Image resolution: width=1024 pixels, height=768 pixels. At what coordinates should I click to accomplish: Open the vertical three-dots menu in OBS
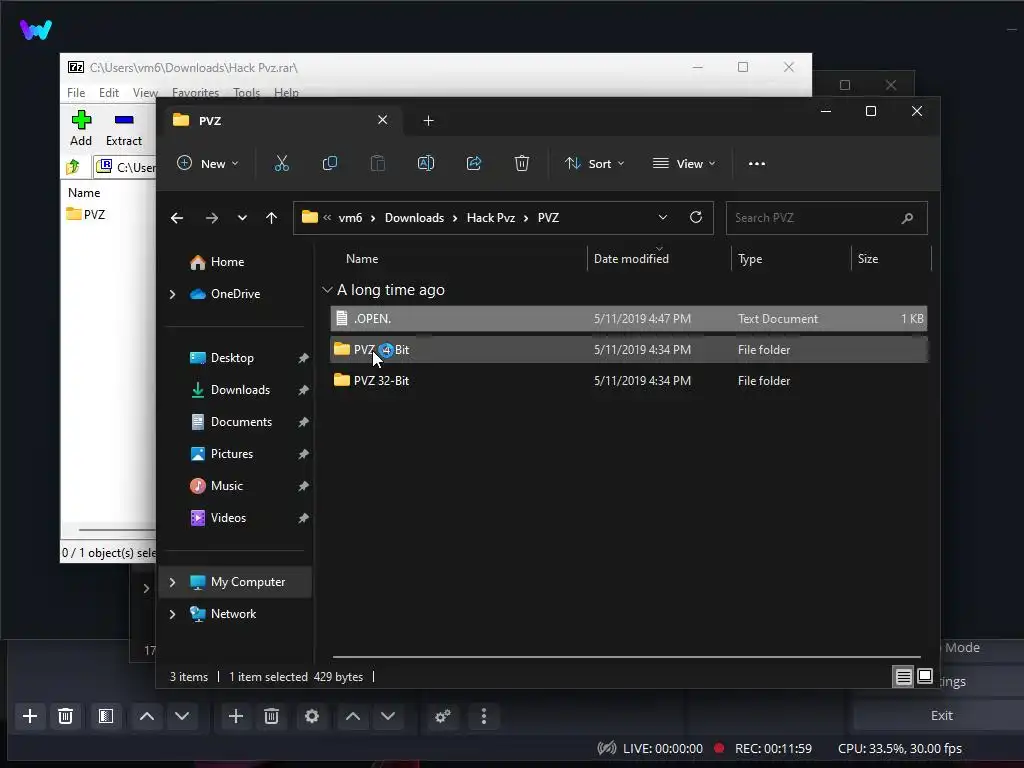click(484, 716)
